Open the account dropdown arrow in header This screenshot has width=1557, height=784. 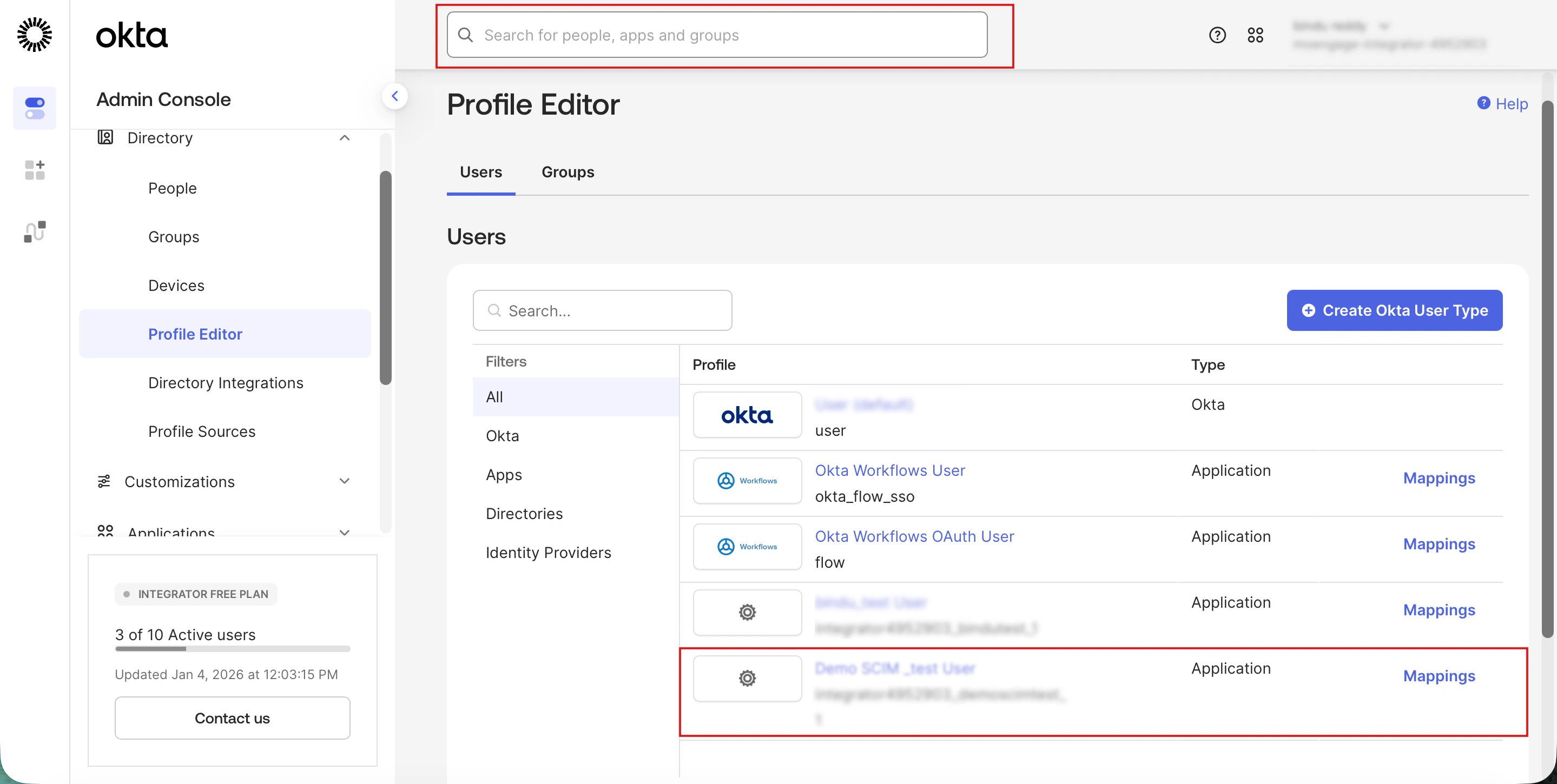(1383, 26)
